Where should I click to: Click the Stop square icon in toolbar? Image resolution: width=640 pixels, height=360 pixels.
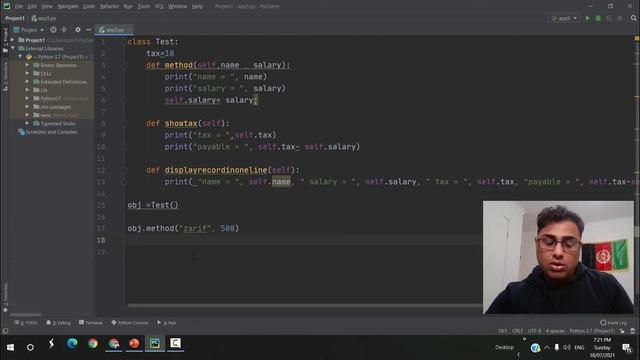[x=620, y=18]
